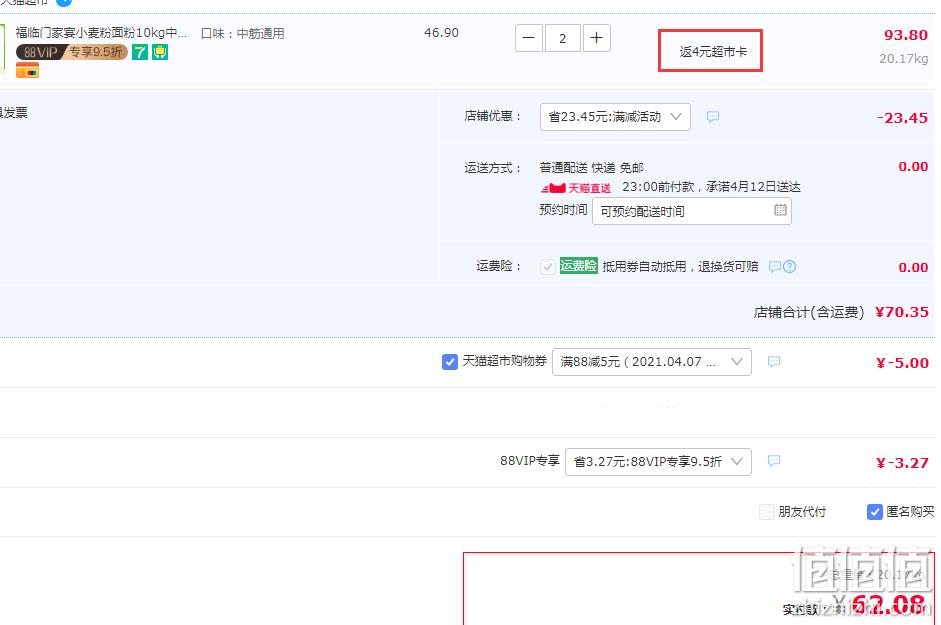The height and width of the screenshot is (625, 941).
Task: Click the green 7-day return icon
Action: pos(140,52)
